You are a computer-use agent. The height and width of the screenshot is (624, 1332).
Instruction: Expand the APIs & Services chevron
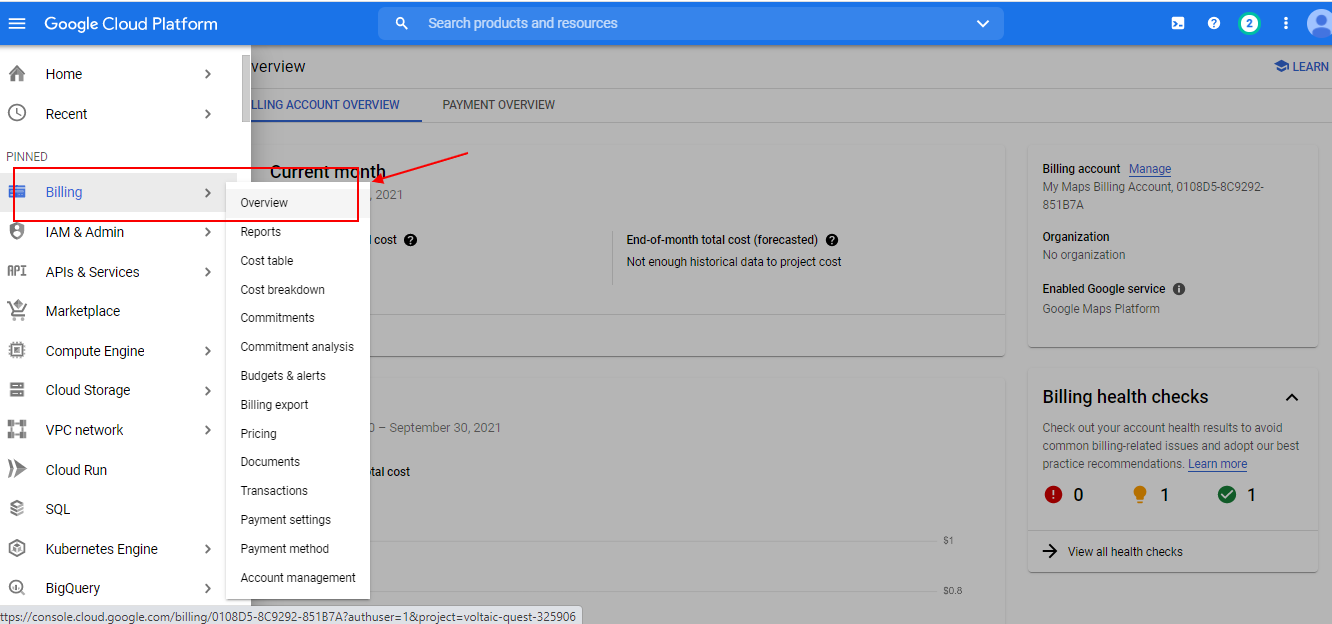(208, 272)
